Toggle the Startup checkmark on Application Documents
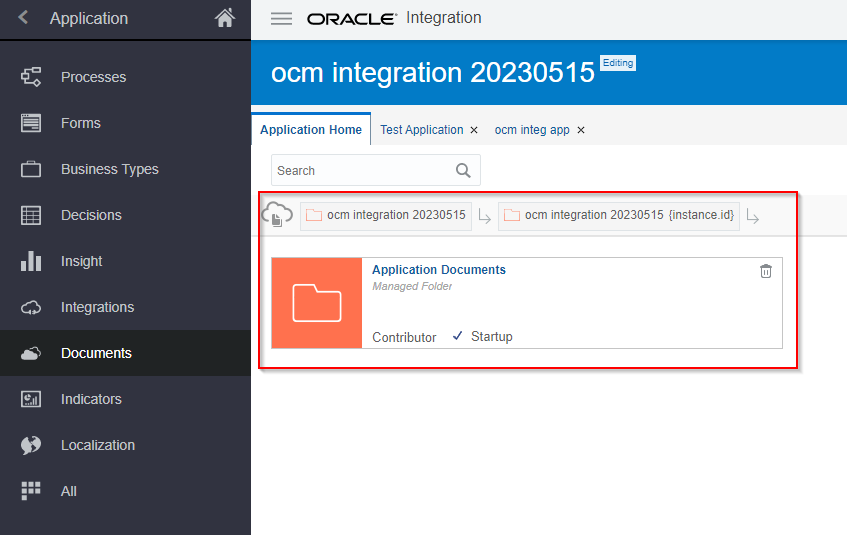Viewport: 847px width, 535px height. [x=457, y=336]
